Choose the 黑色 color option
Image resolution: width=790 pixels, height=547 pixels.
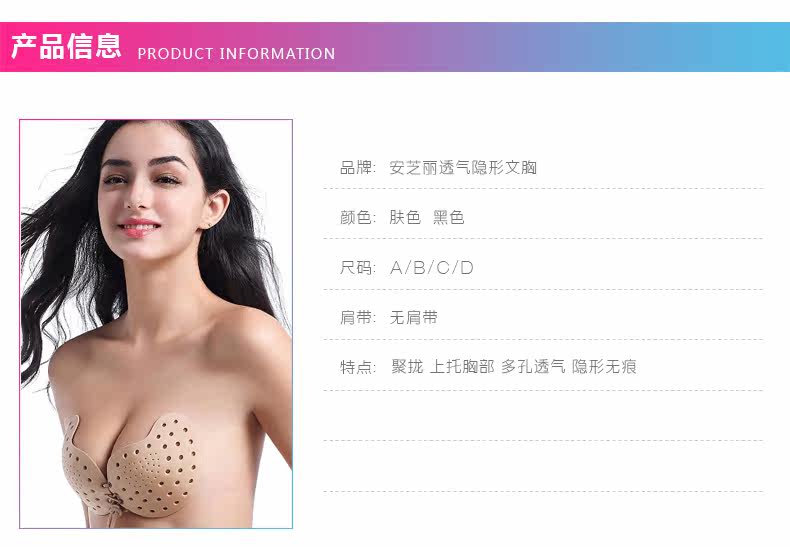(448, 218)
